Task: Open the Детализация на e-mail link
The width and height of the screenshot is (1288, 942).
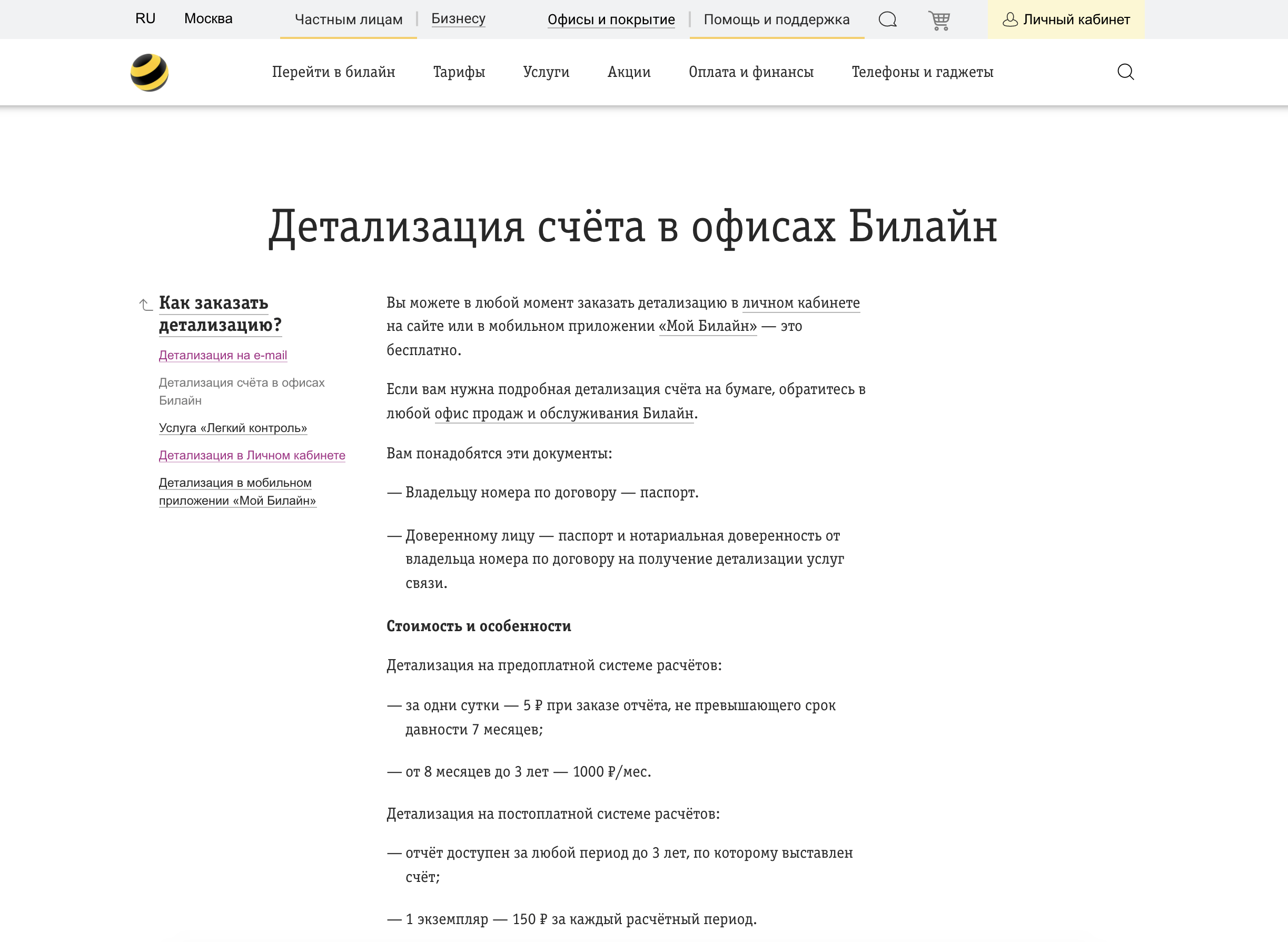Action: tap(223, 355)
